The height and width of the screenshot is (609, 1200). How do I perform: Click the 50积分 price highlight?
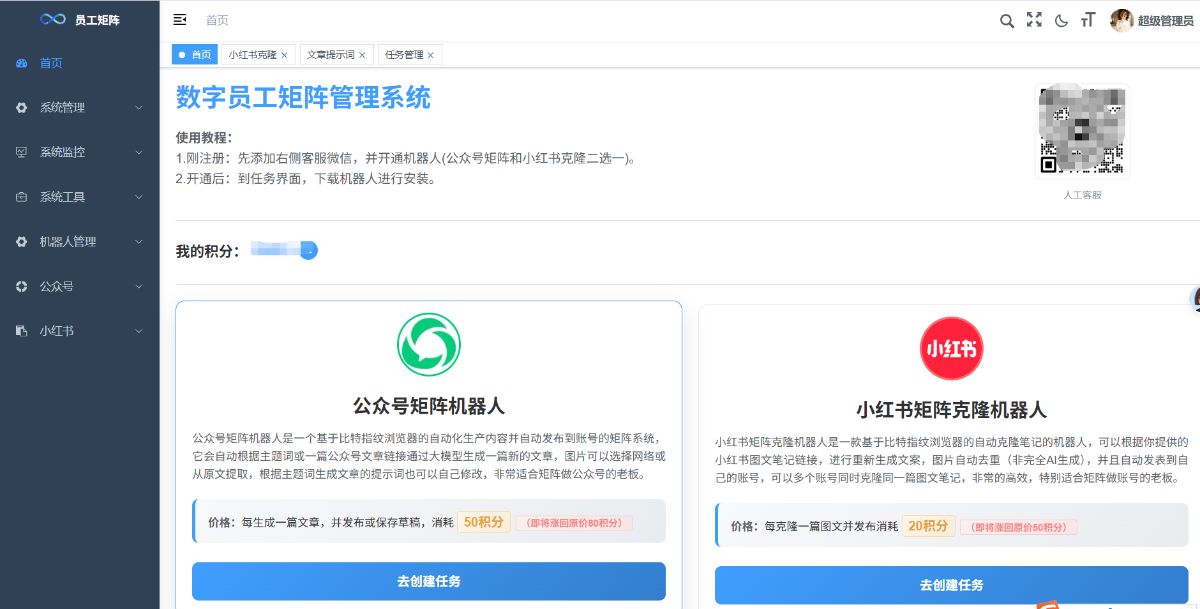tap(483, 521)
